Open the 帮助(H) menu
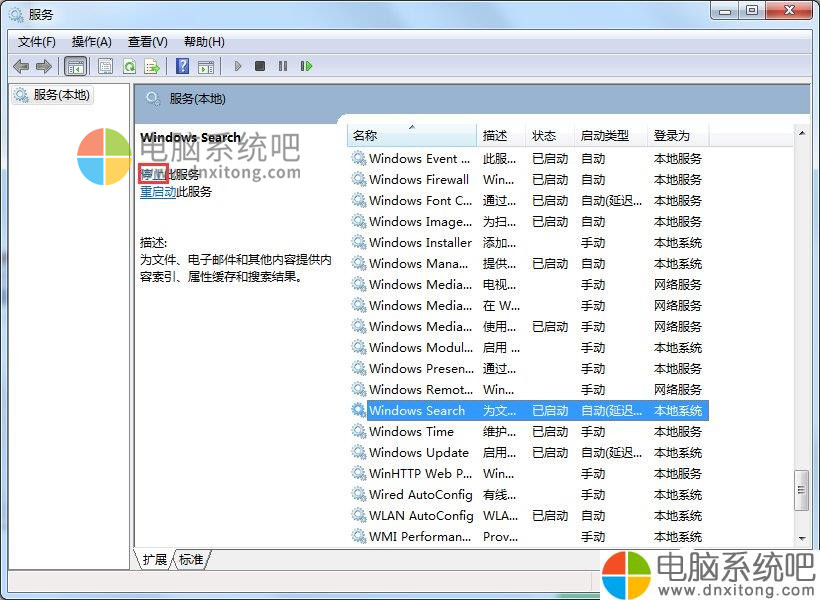Viewport: 820px width, 600px height. pyautogui.click(x=204, y=42)
